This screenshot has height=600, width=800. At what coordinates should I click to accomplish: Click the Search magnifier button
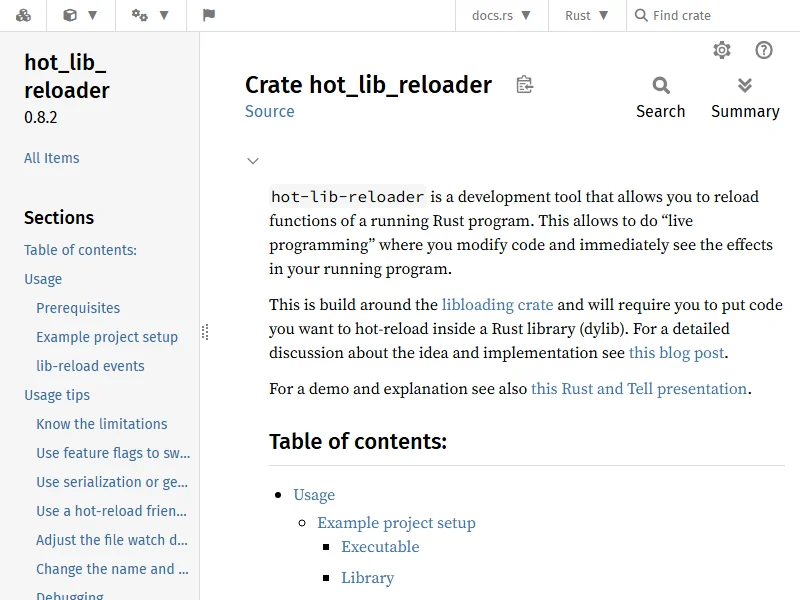tap(661, 98)
